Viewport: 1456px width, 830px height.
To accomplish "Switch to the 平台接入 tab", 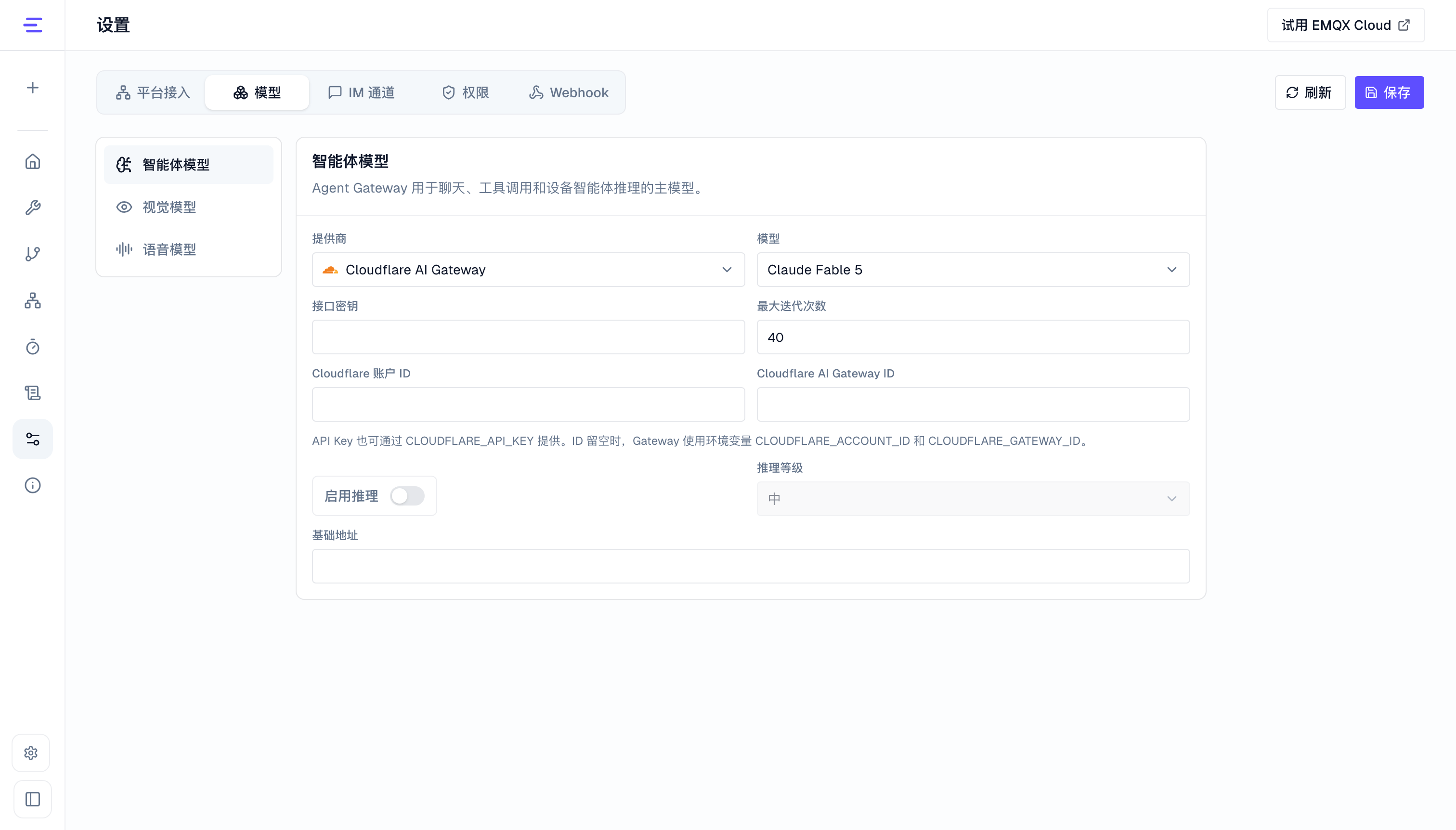I will coord(153,92).
